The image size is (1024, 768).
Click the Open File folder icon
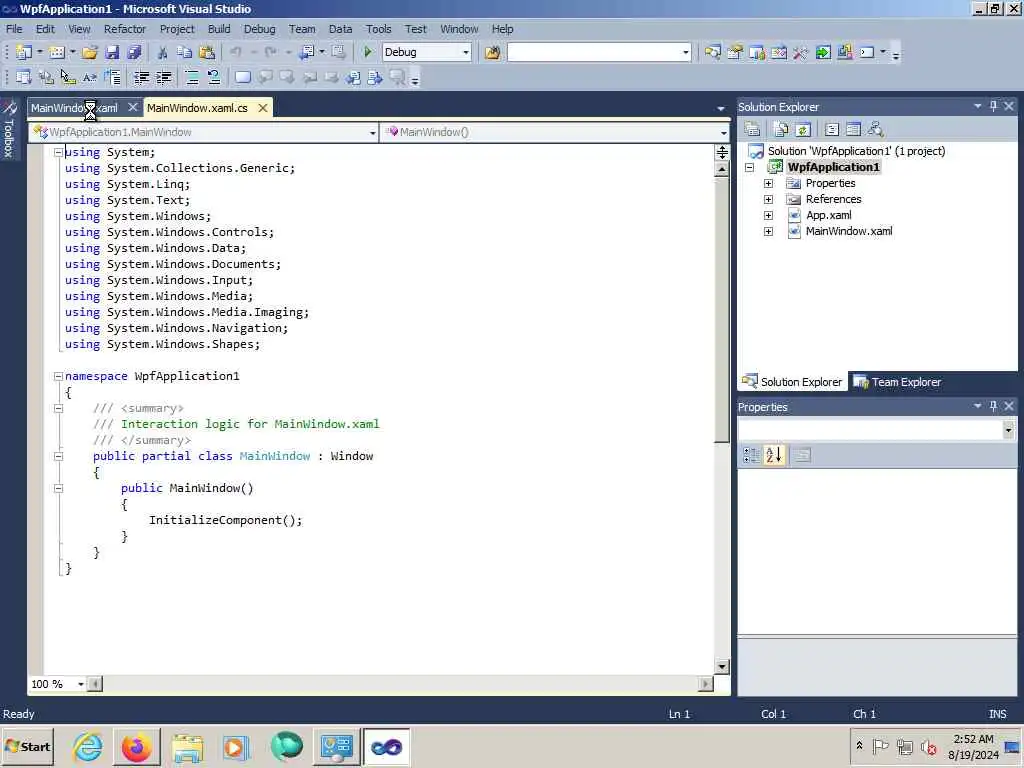coord(90,52)
